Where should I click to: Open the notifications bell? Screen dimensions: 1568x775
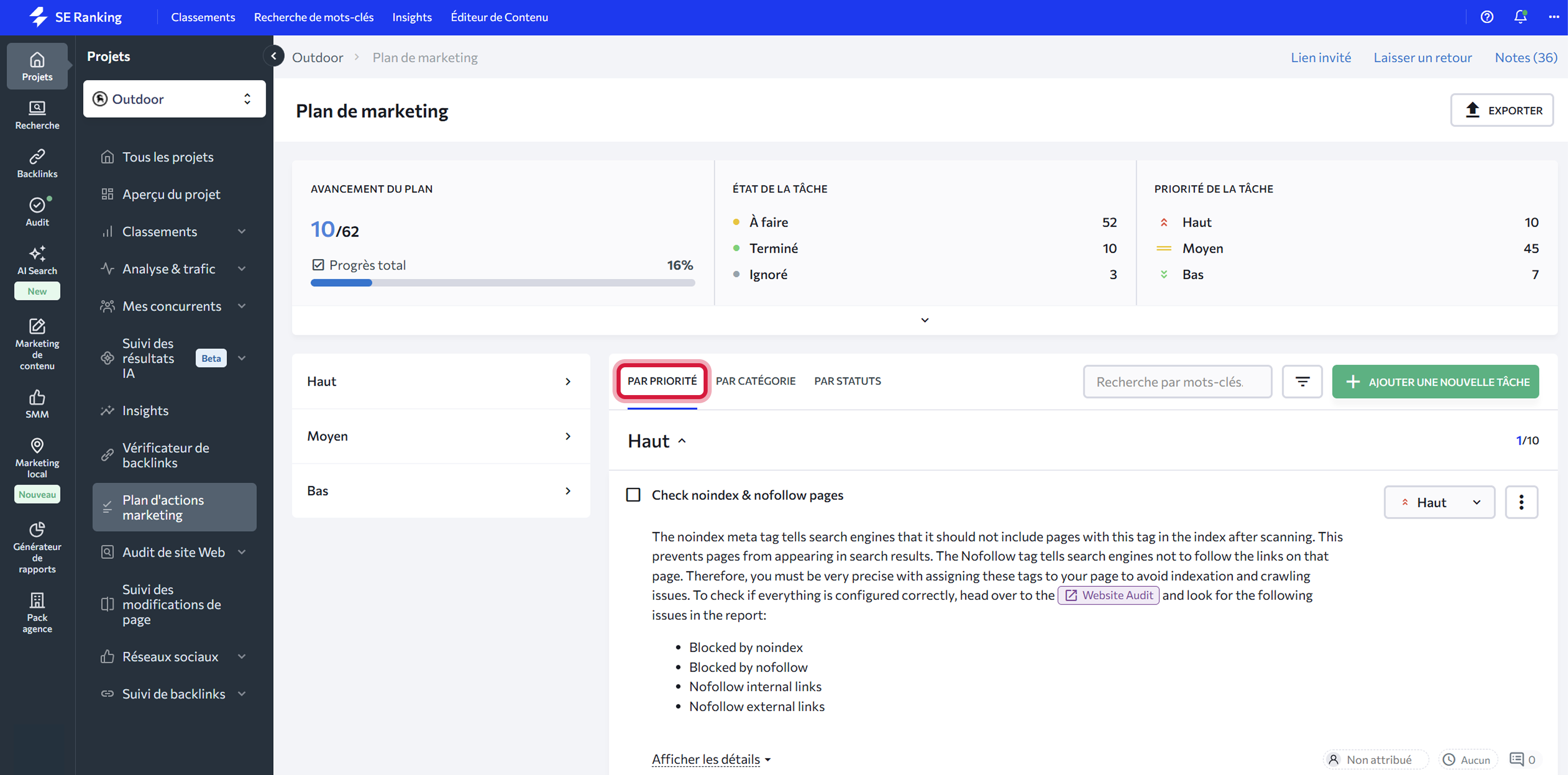pos(1520,17)
